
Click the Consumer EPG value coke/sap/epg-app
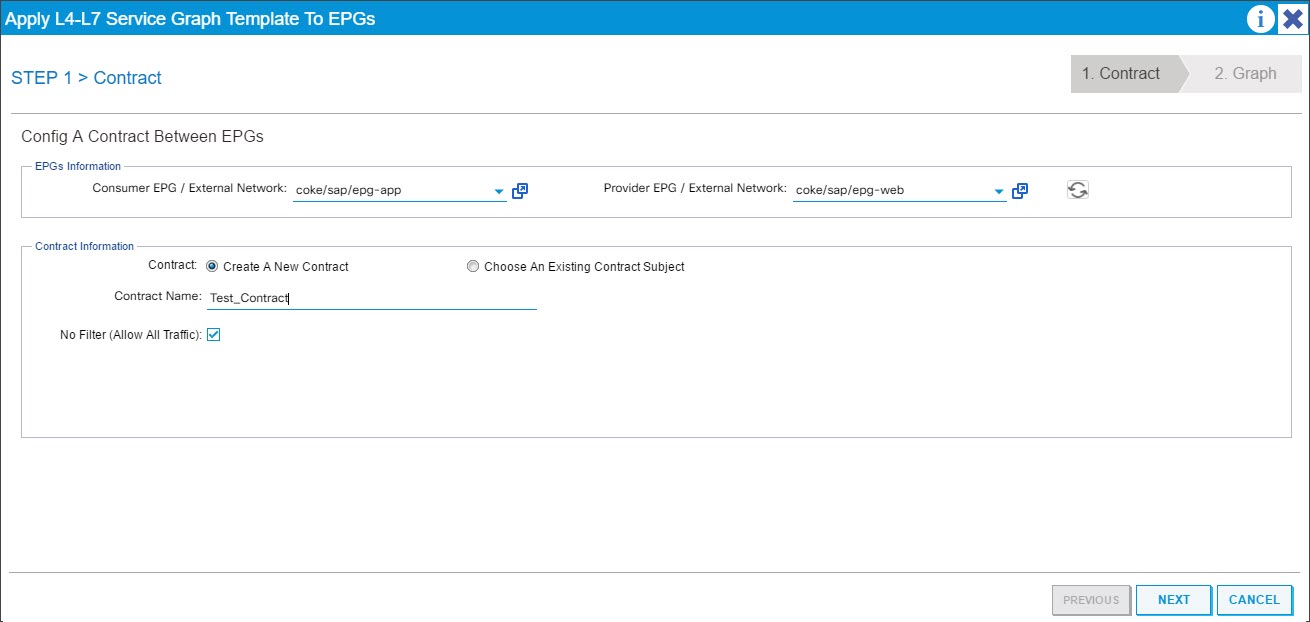349,190
